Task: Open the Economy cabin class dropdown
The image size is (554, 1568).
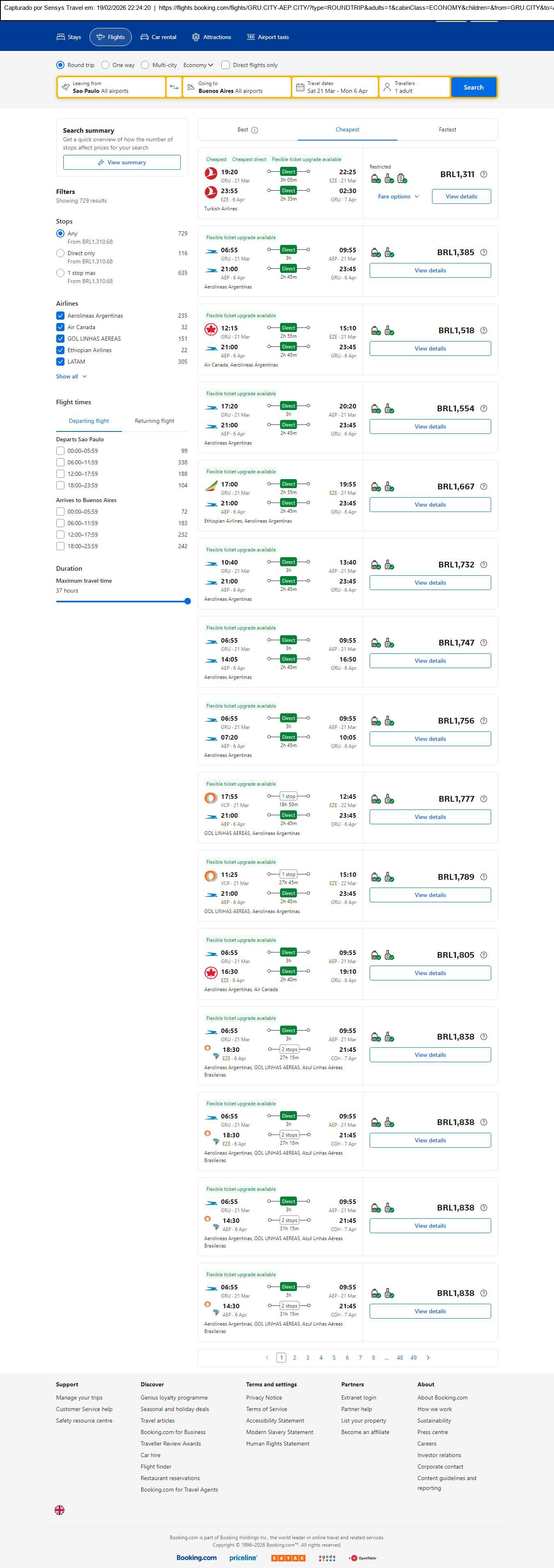Action: coord(198,65)
